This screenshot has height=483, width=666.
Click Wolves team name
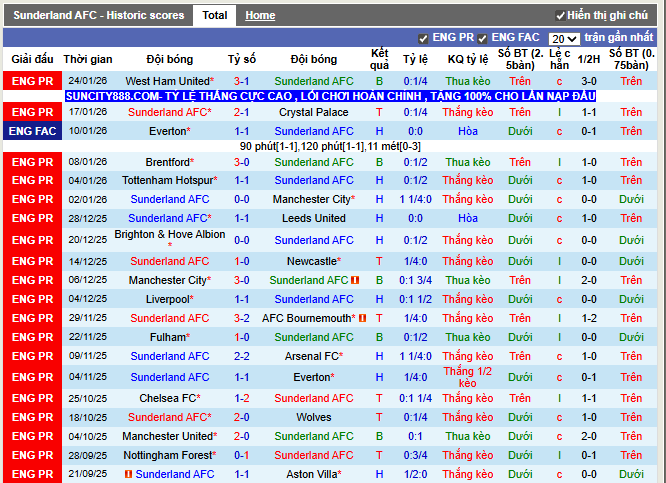pyautogui.click(x=313, y=417)
